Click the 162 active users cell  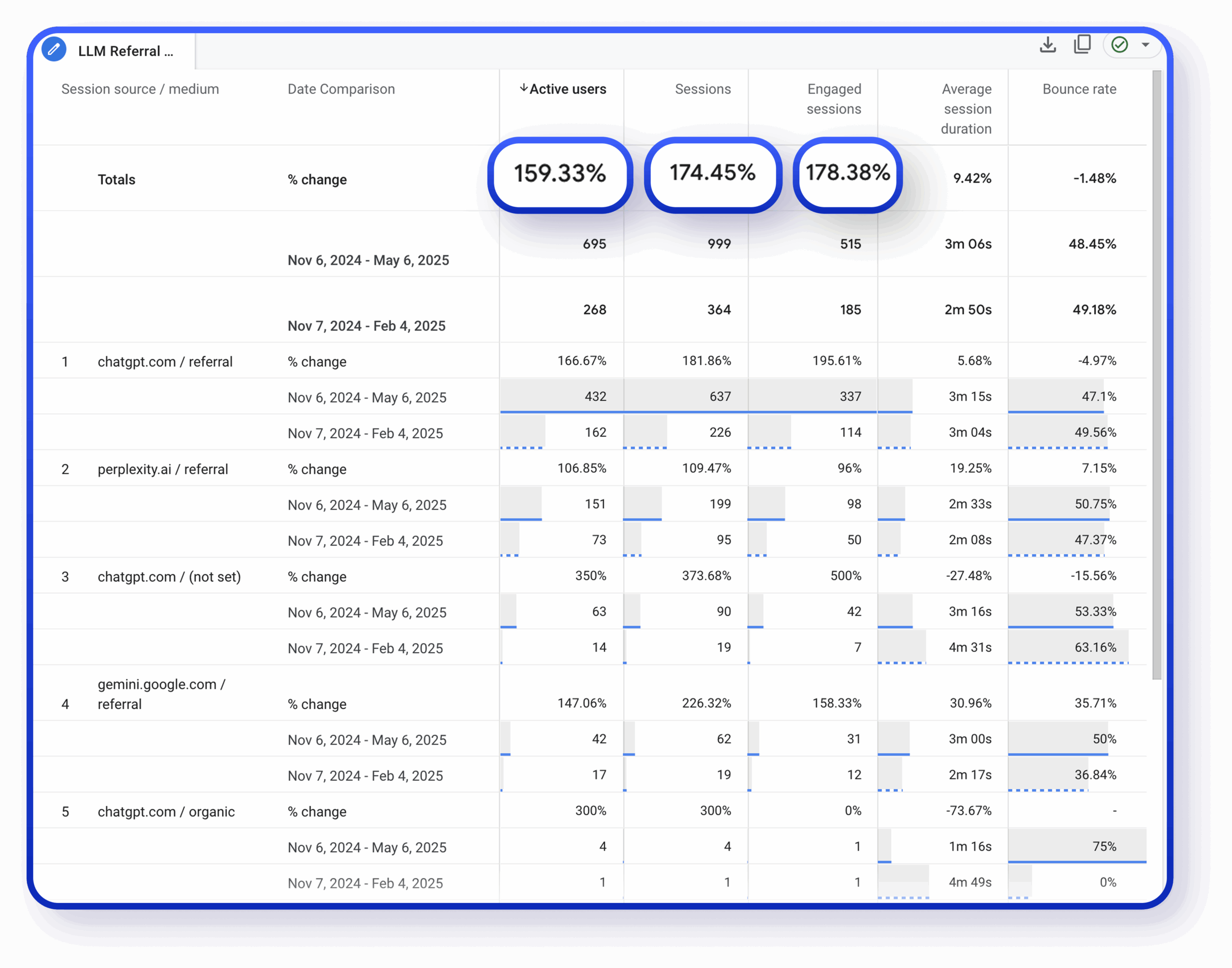click(595, 433)
